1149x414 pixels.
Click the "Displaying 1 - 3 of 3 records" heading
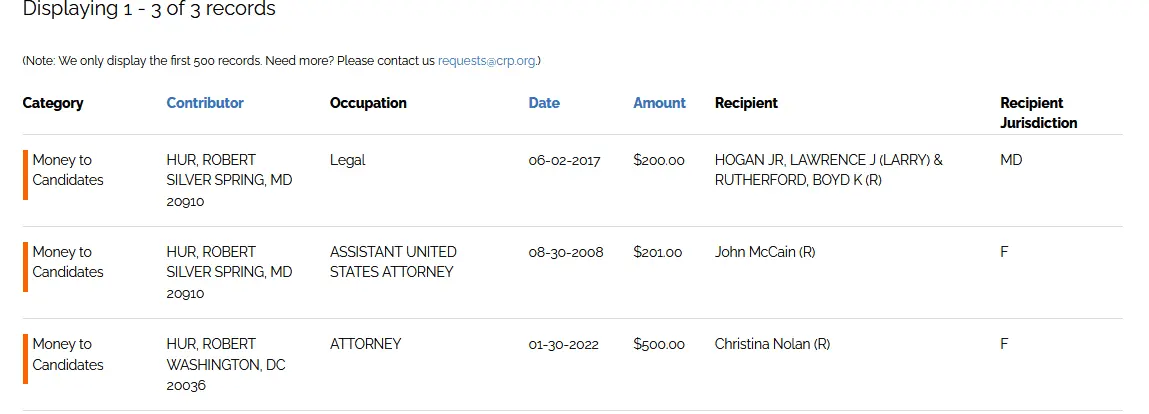pos(149,10)
